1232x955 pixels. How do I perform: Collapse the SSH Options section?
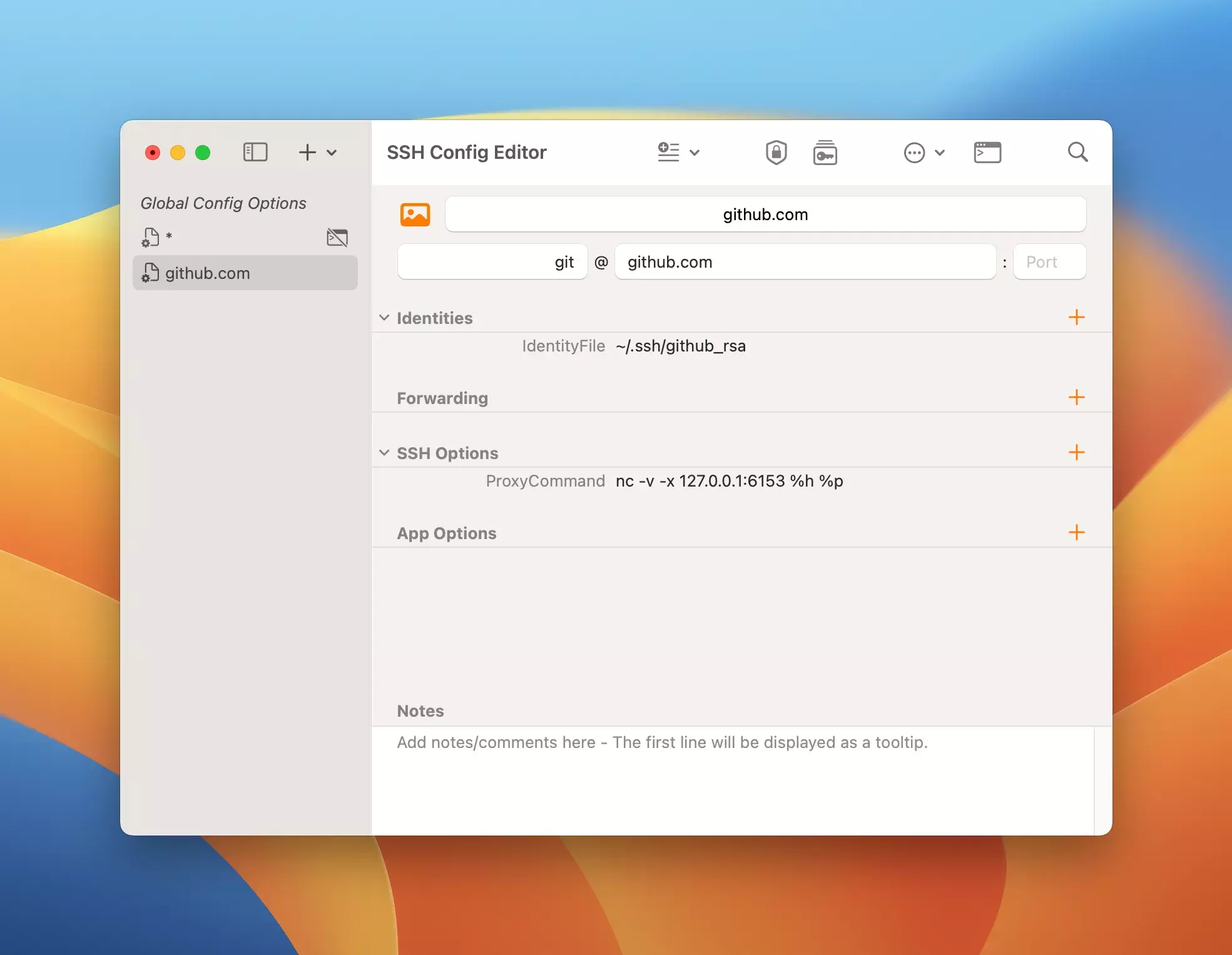[384, 453]
